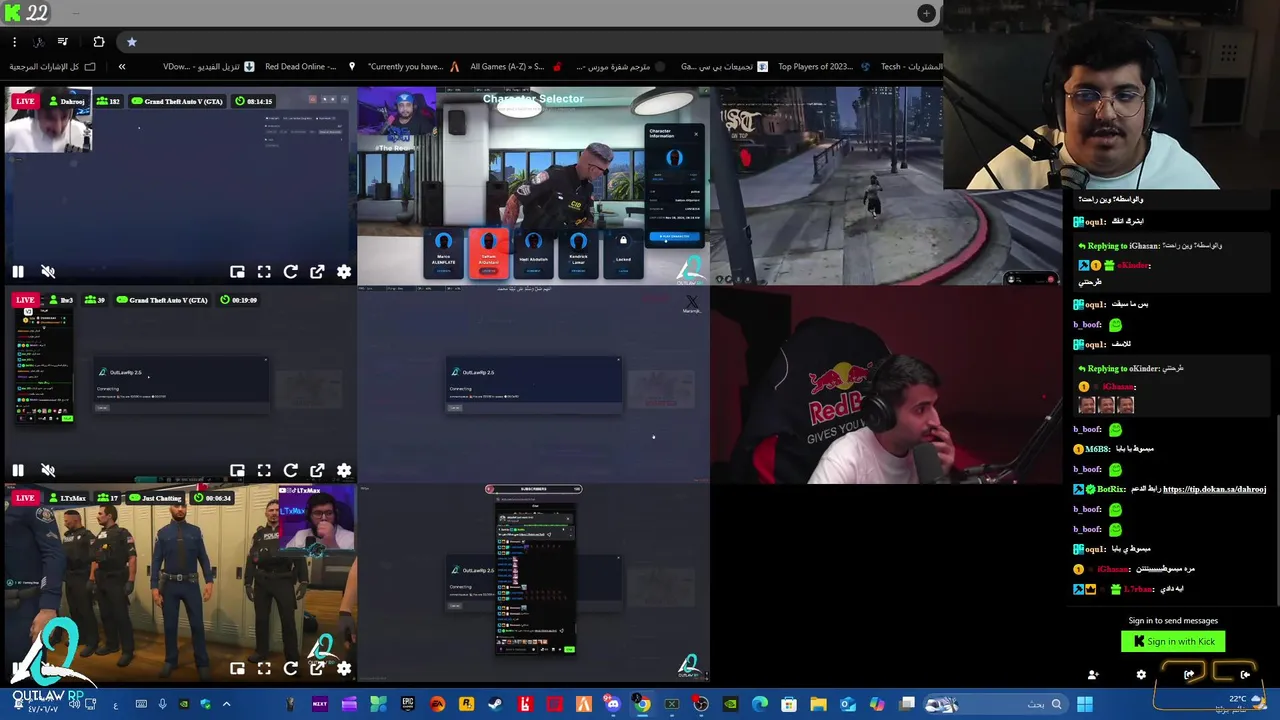The image size is (1280, 720).
Task: Open a new browser tab
Action: click(926, 13)
